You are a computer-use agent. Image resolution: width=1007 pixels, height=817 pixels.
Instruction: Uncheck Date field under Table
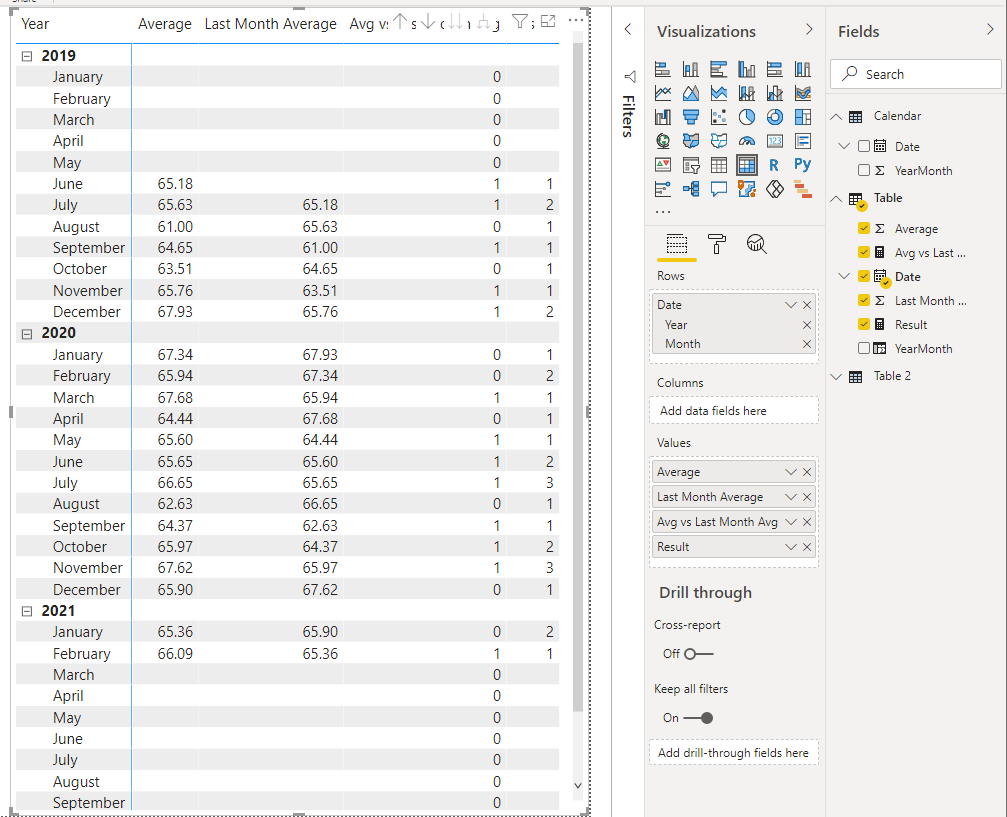pos(864,276)
